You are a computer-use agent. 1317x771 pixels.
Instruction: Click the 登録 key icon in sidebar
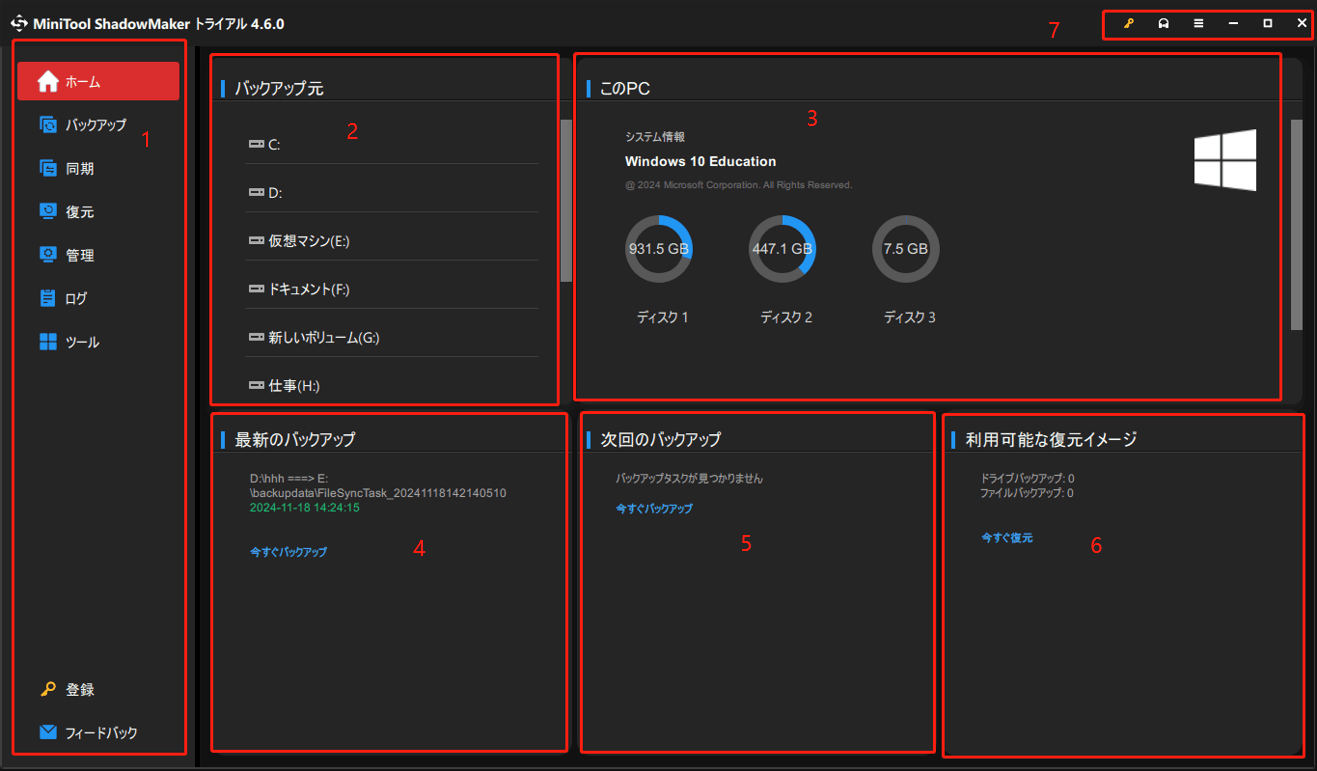(48, 689)
